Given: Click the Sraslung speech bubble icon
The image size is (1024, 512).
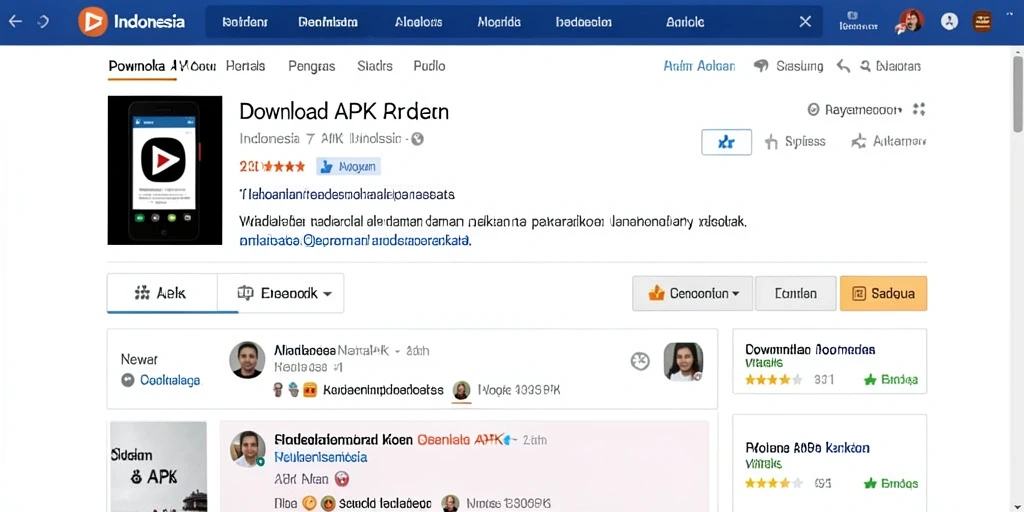Looking at the screenshot, I should pyautogui.click(x=761, y=66).
